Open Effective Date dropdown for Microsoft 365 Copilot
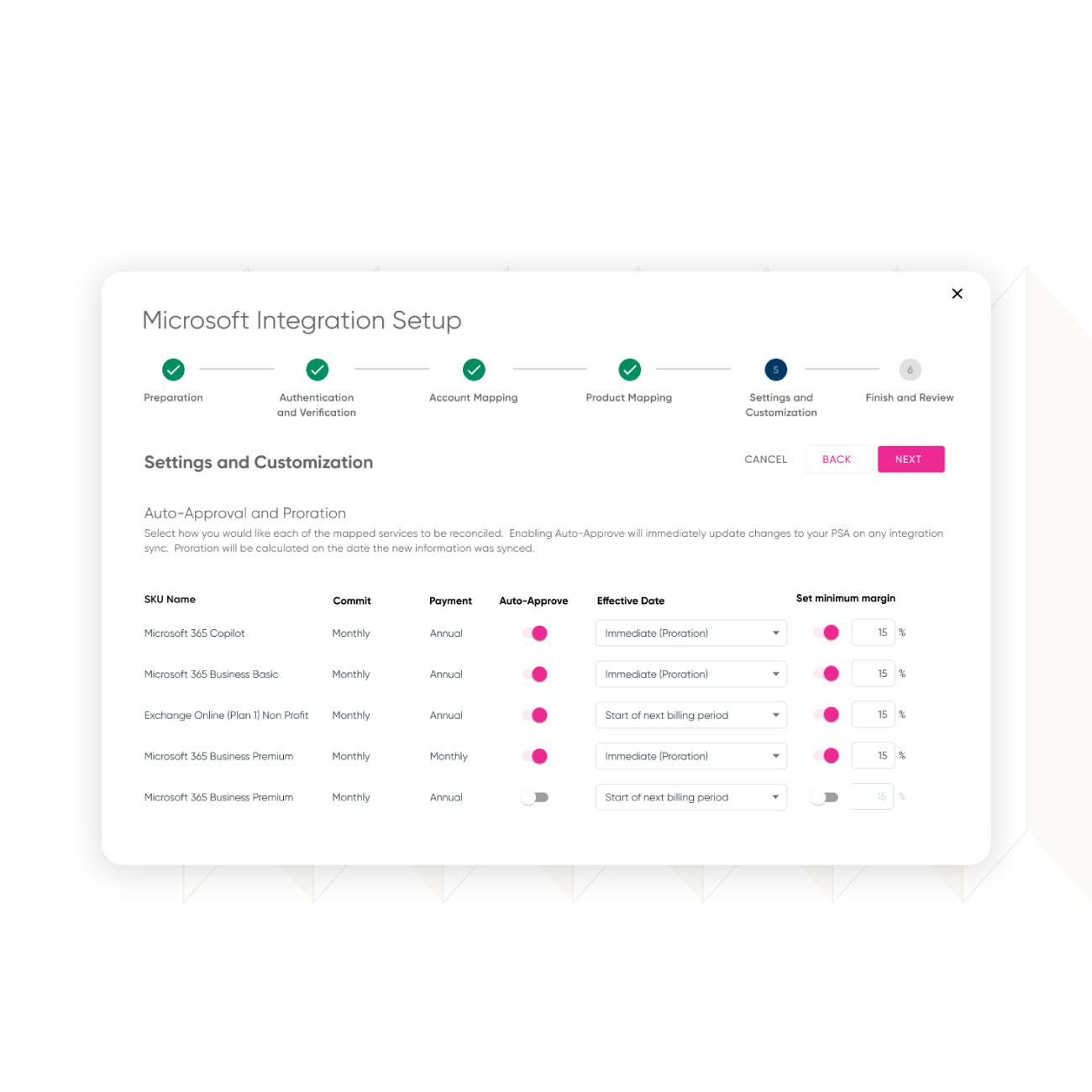 690,633
